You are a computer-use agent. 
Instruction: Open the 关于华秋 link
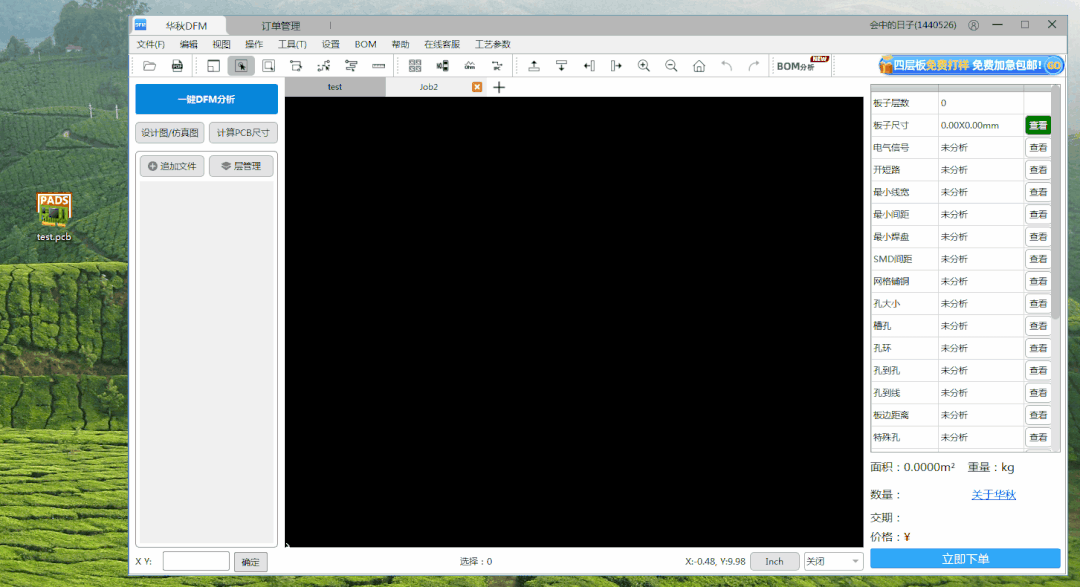click(x=993, y=495)
